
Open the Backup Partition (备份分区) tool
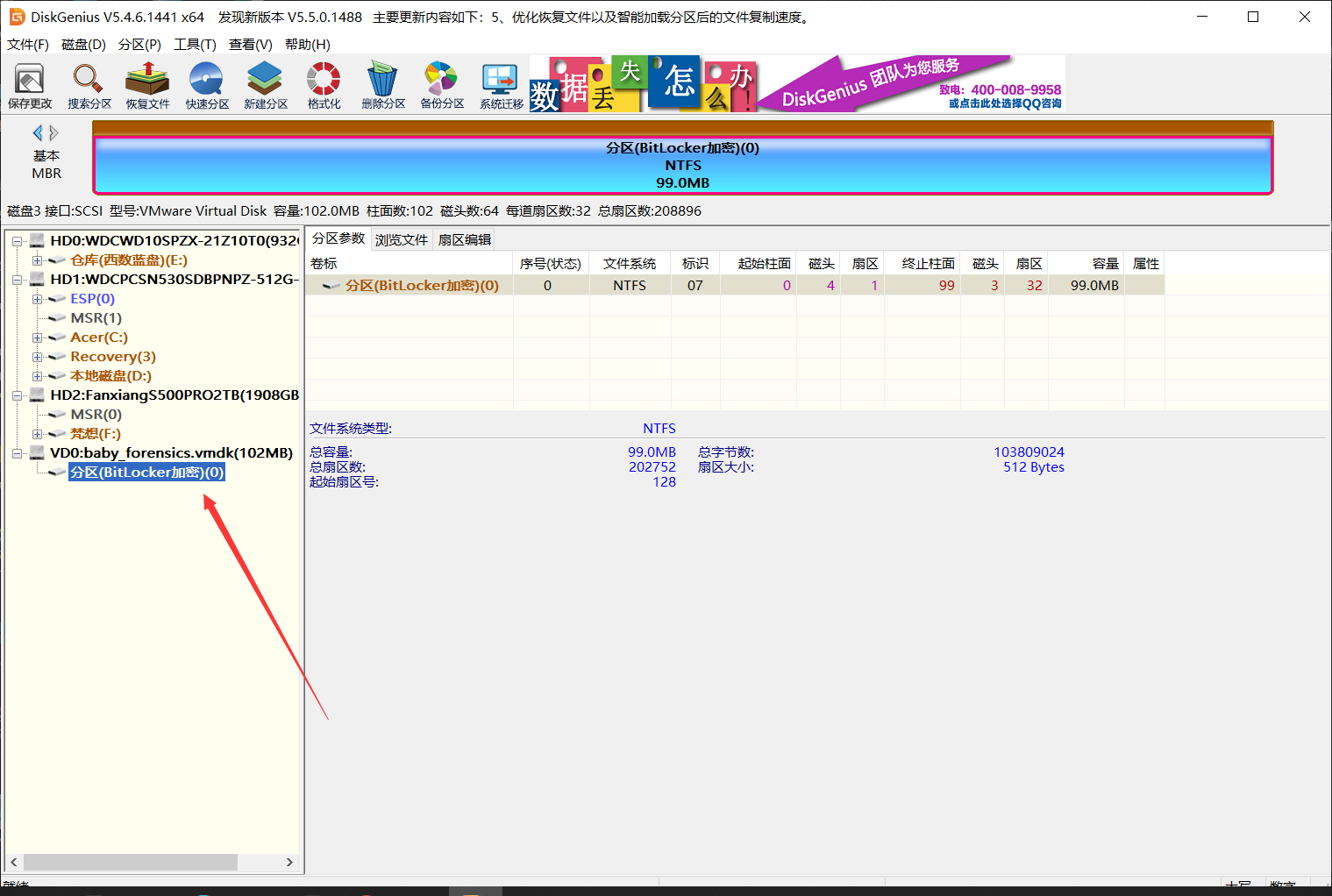pyautogui.click(x=442, y=86)
